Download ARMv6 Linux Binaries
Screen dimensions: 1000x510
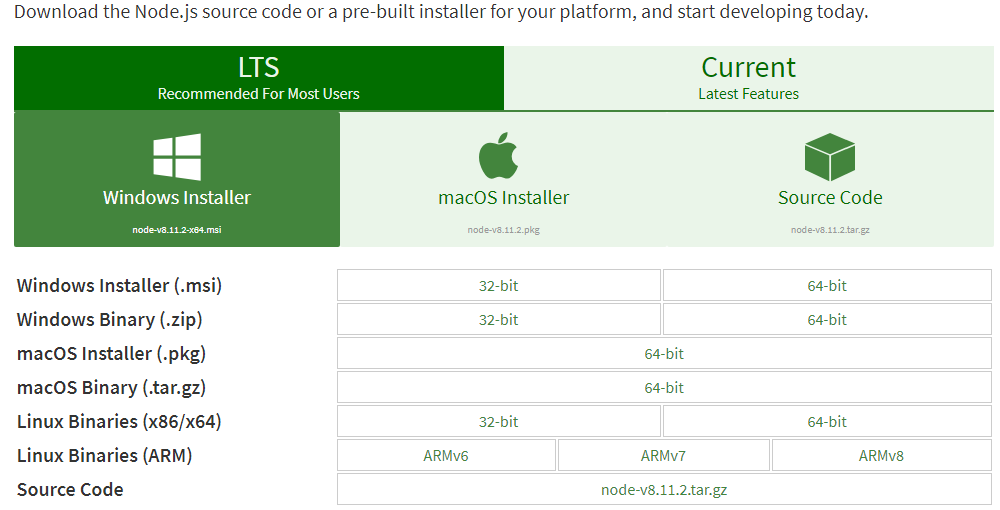pos(446,455)
